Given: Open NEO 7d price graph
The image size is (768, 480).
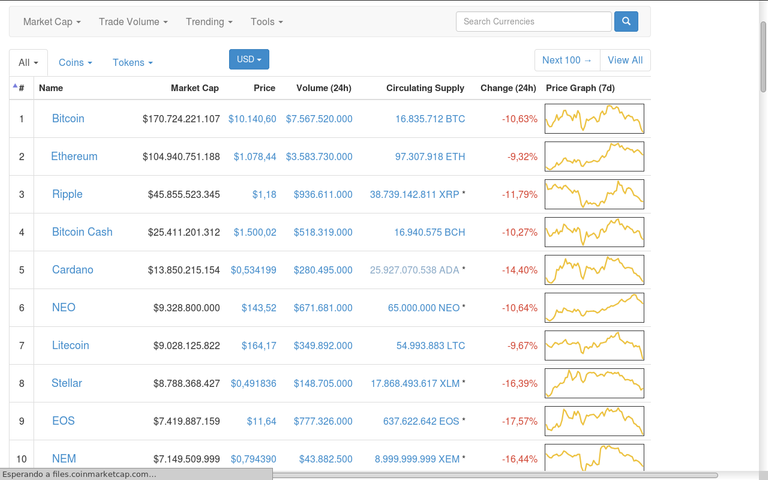Looking at the screenshot, I should coord(594,307).
